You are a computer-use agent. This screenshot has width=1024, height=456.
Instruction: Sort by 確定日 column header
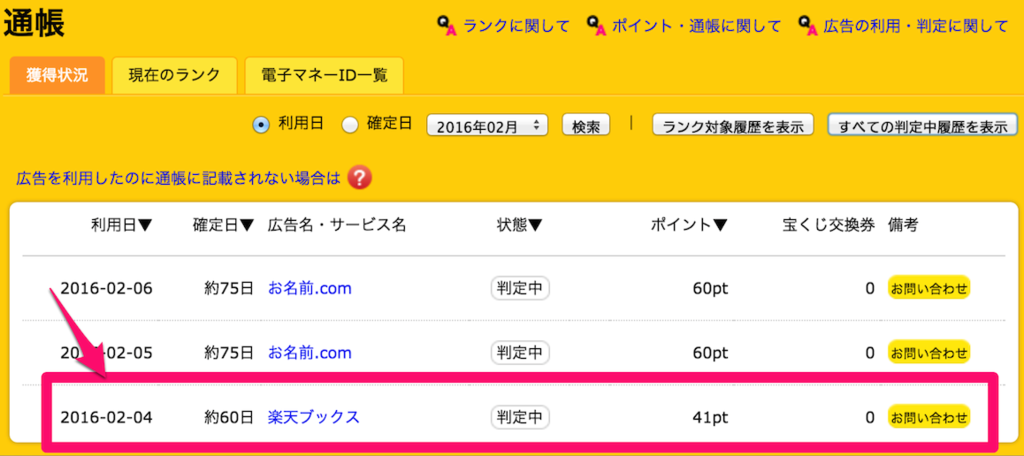tap(223, 225)
